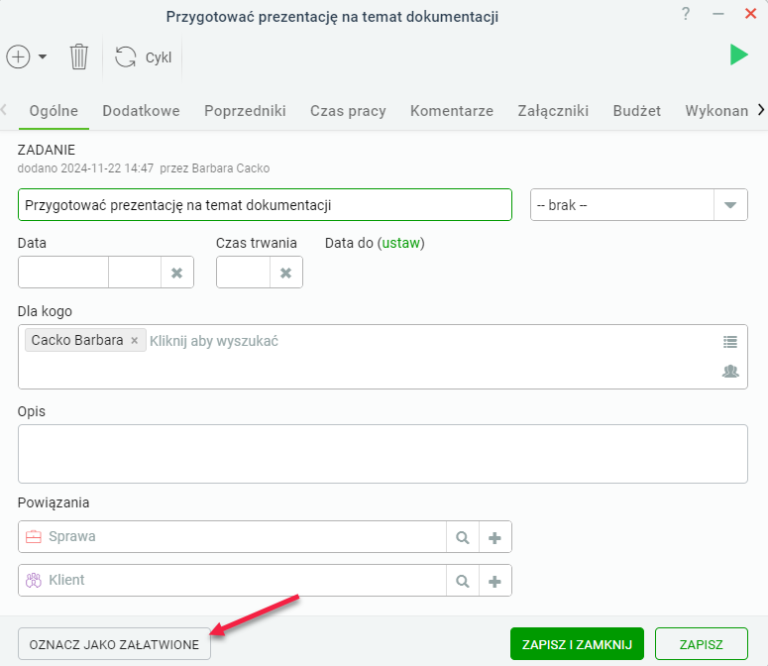Click the Sprawa input field
Screen dimensions: 768x666
point(232,537)
